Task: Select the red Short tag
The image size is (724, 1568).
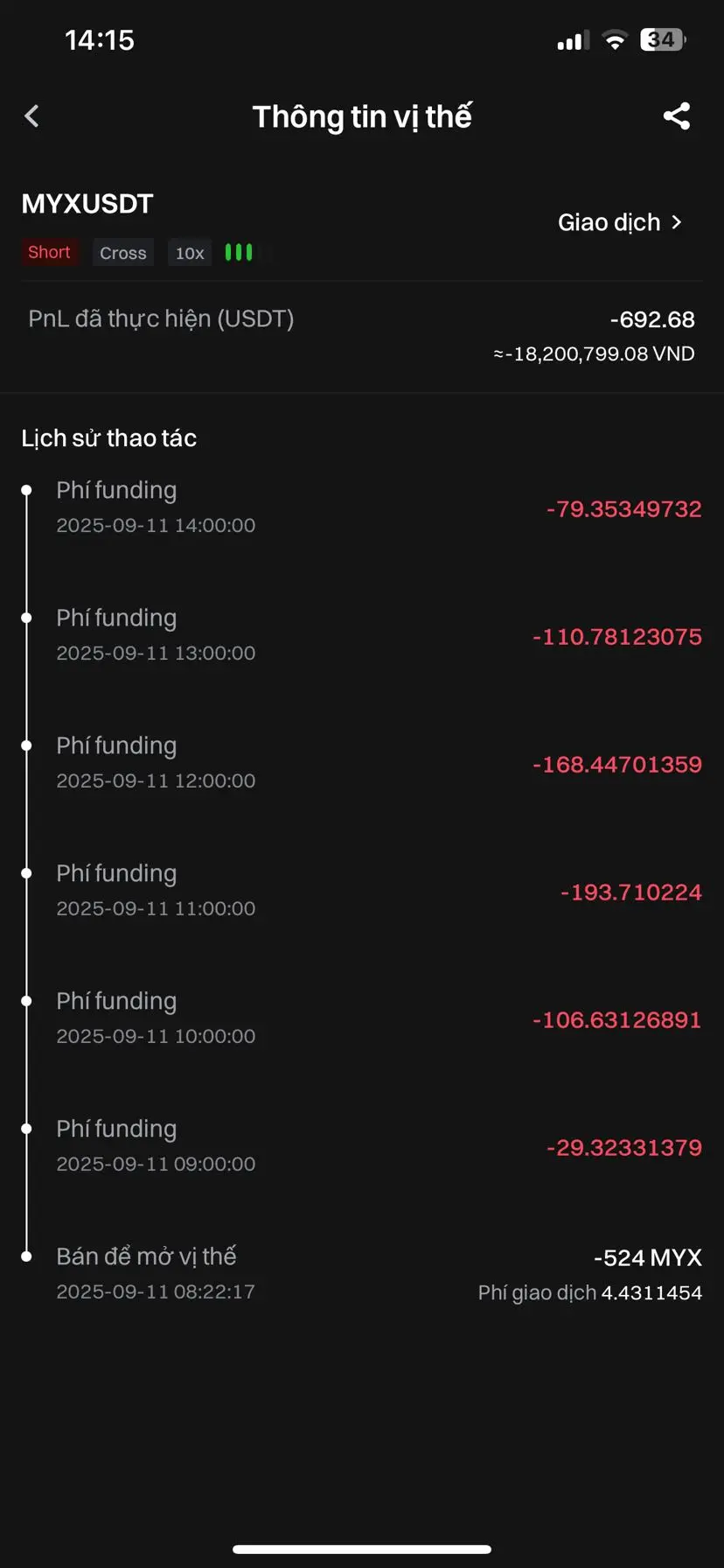Action: coord(49,252)
